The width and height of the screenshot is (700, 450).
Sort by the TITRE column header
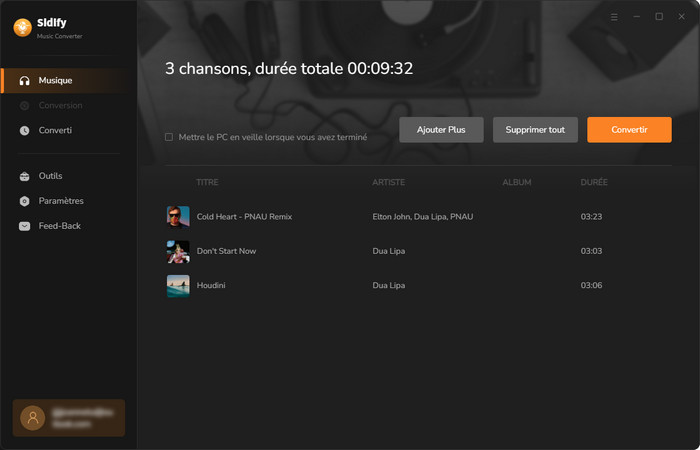207,183
